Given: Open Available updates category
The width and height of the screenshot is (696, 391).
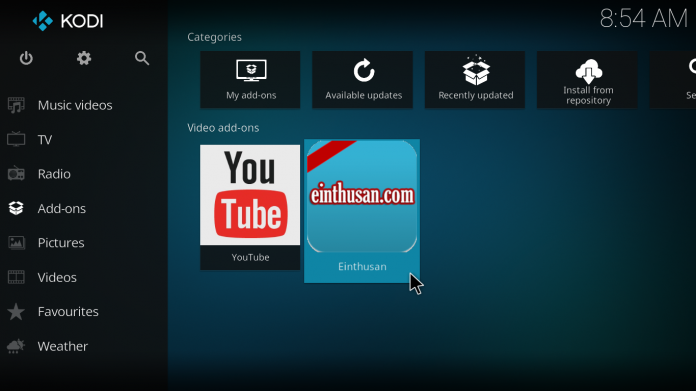Looking at the screenshot, I should [x=363, y=79].
